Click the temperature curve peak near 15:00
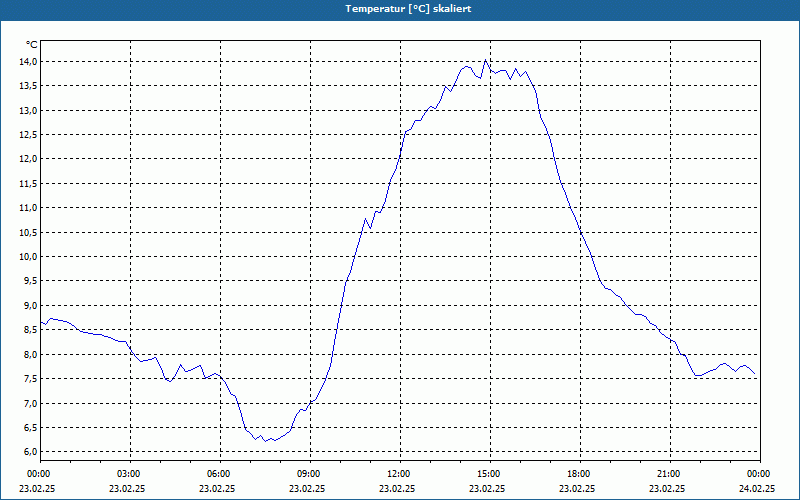The image size is (800, 500). point(485,60)
